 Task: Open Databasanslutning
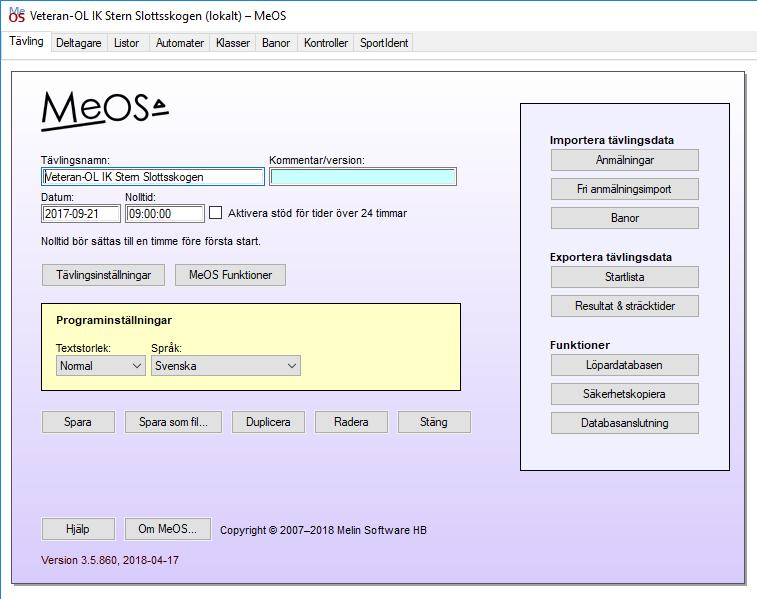point(625,423)
